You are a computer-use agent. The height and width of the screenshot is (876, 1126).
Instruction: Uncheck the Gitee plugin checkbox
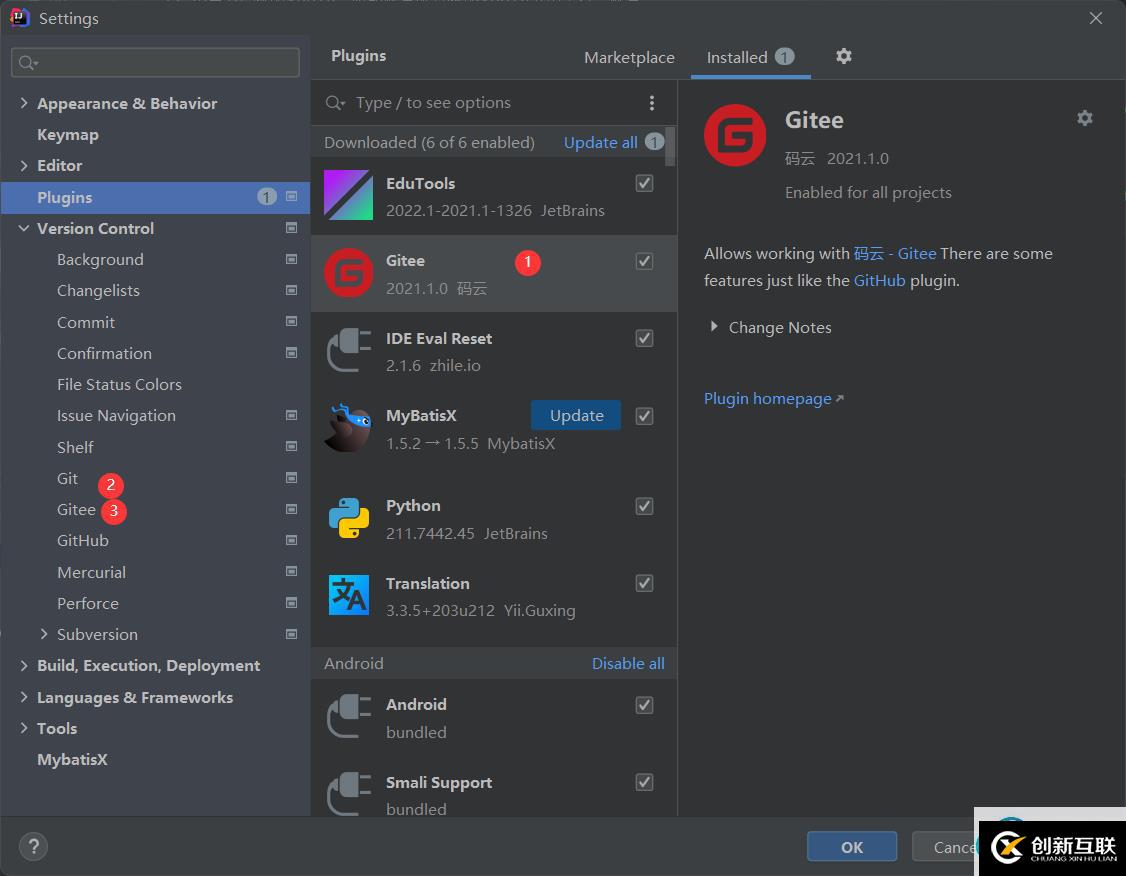pyautogui.click(x=644, y=261)
